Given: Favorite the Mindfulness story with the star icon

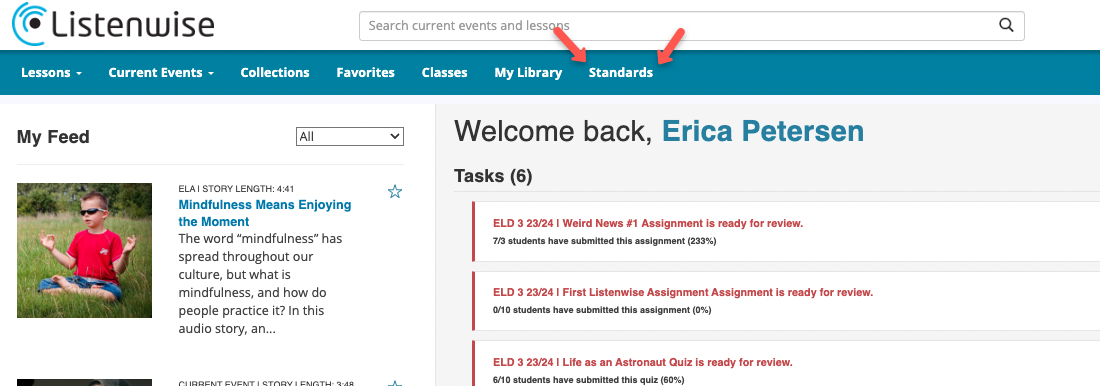Looking at the screenshot, I should [395, 192].
